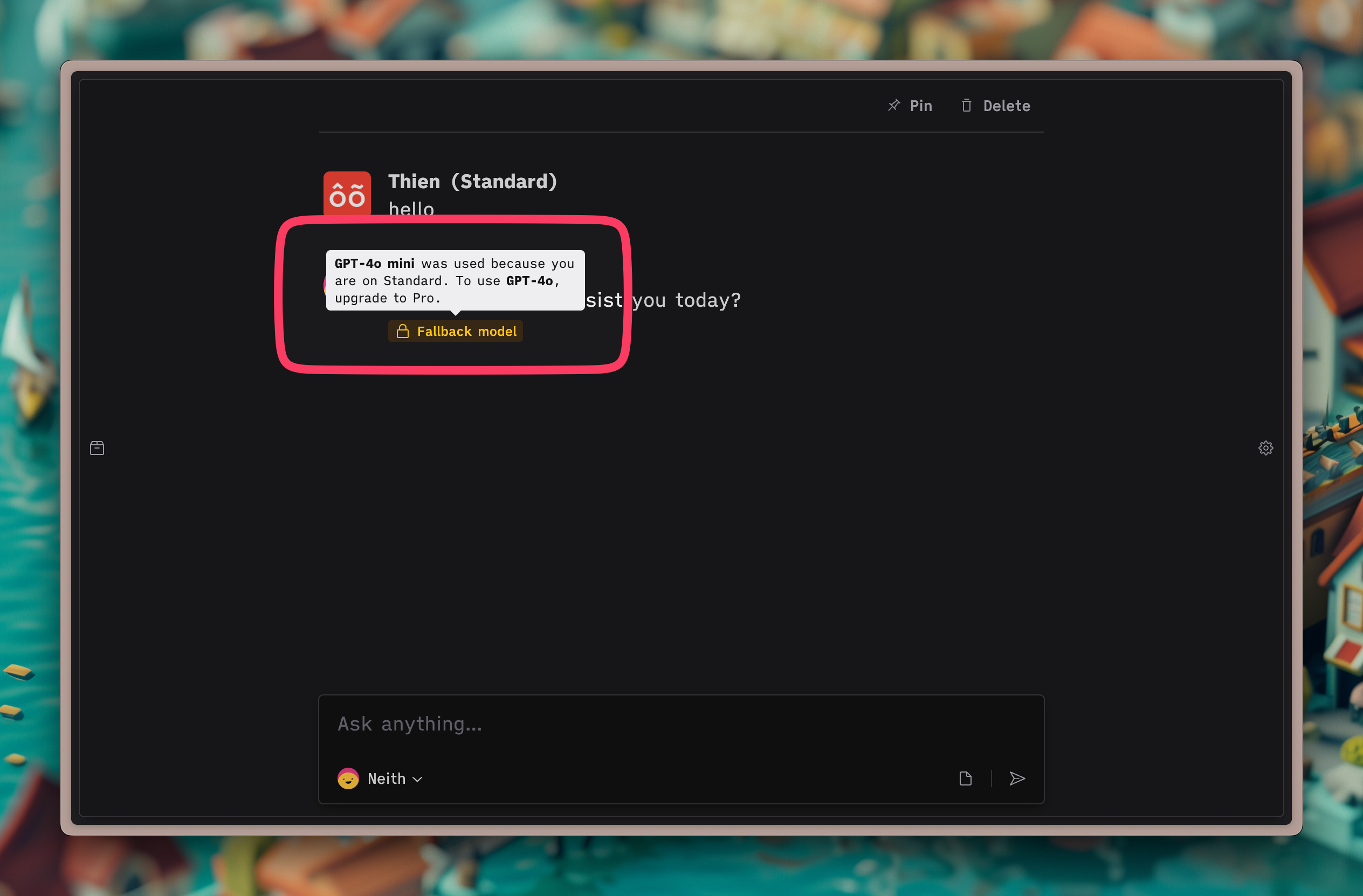Click the 'you today?' reply text

(686, 300)
